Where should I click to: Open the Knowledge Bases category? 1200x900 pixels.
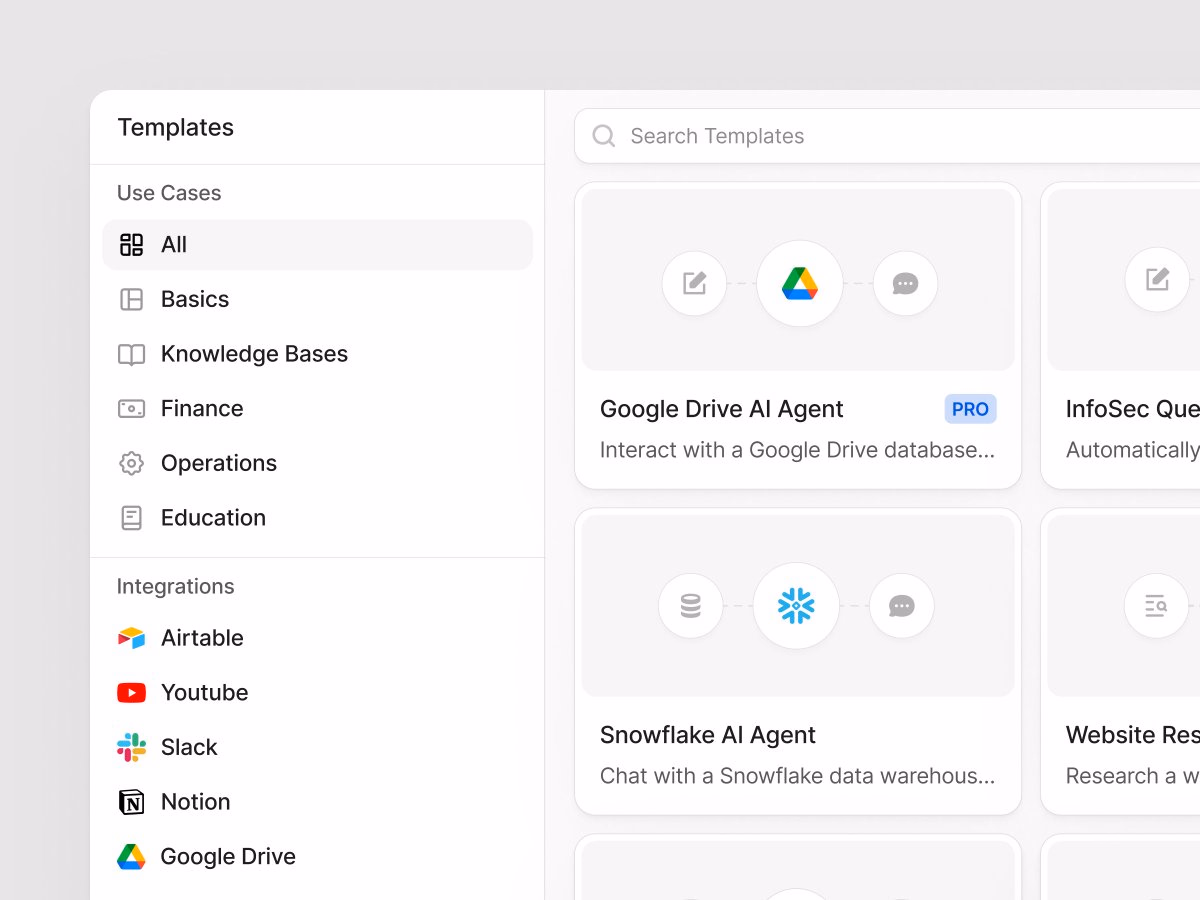pyautogui.click(x=318, y=354)
